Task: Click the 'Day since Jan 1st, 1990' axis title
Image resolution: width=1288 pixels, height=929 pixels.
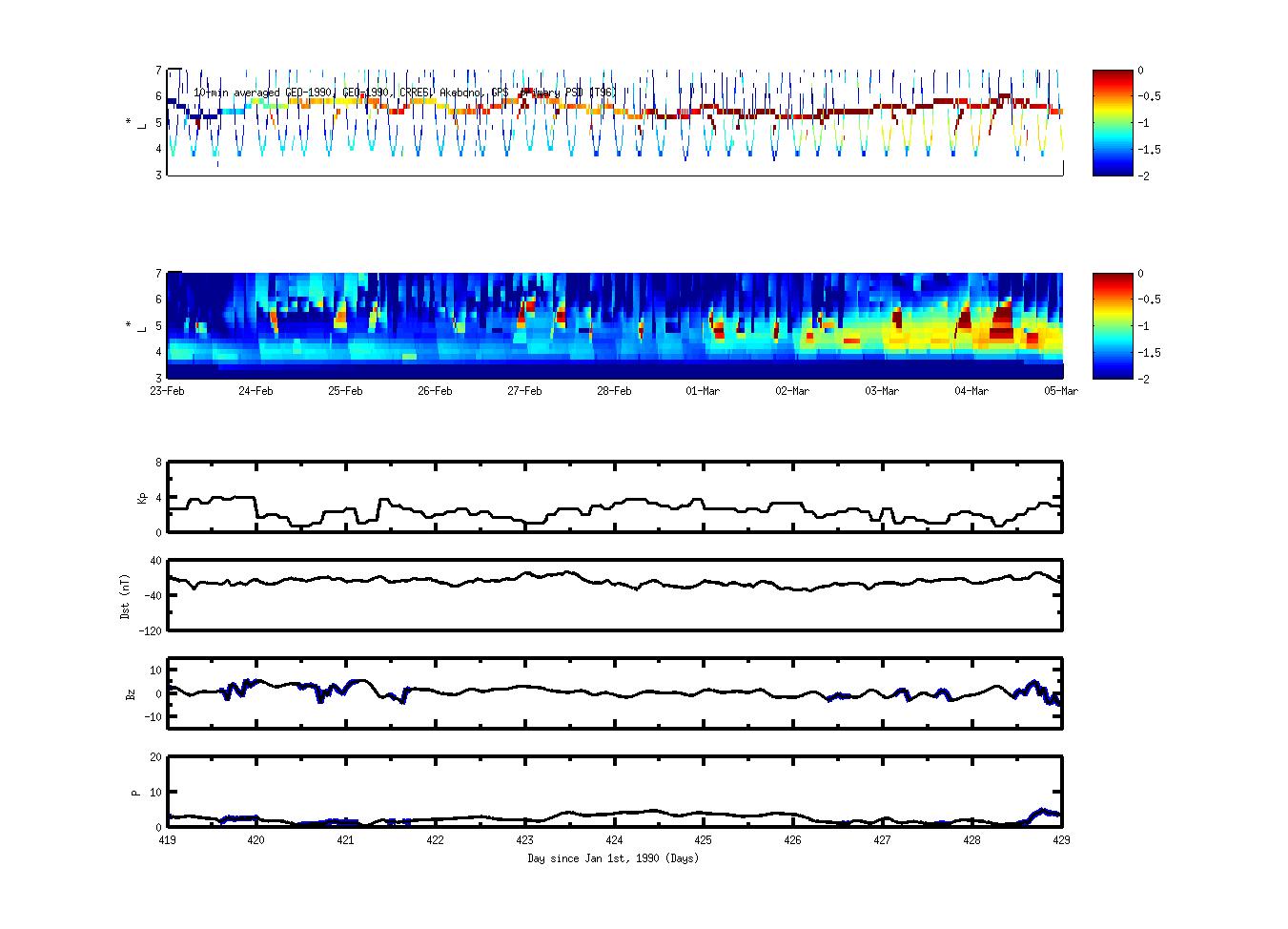Action: pyautogui.click(x=613, y=858)
